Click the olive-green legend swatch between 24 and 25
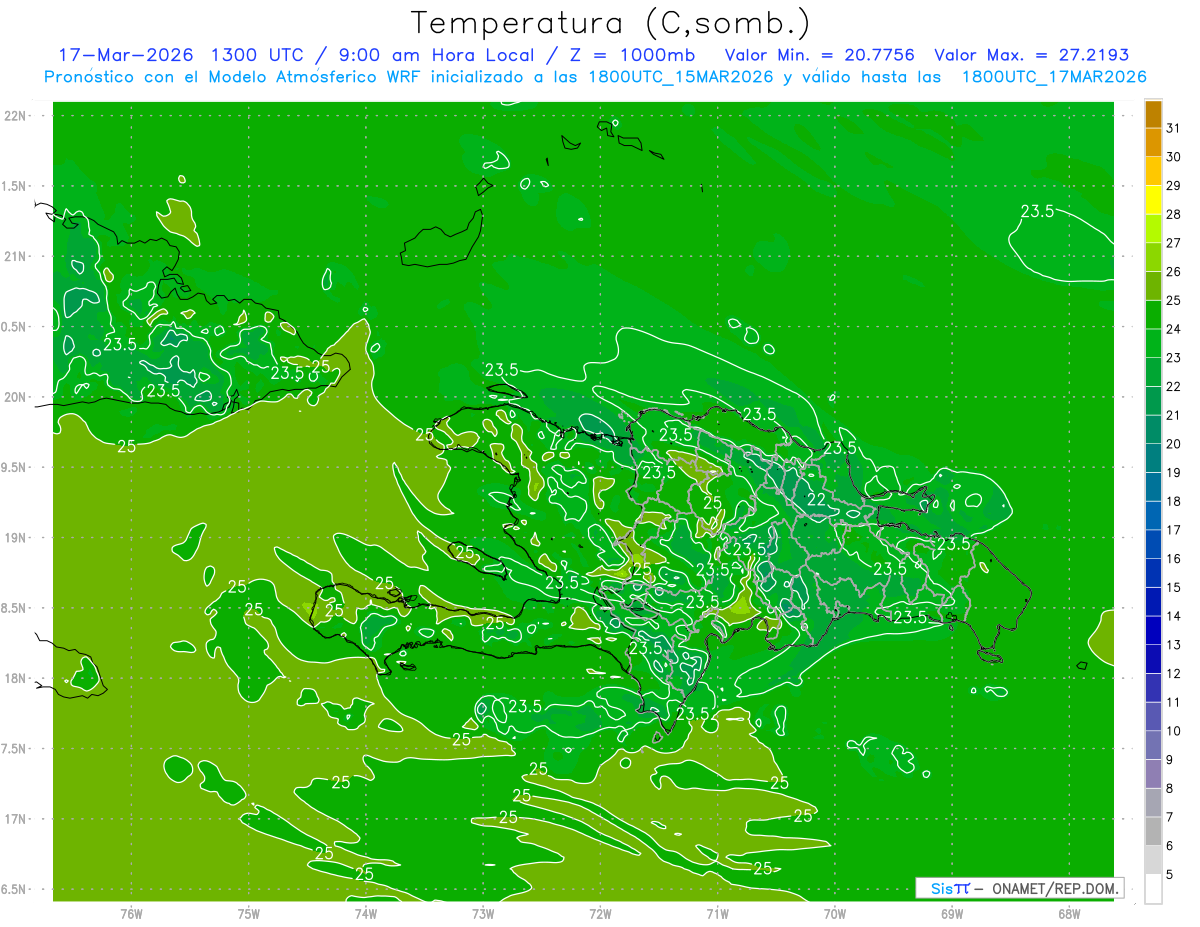This screenshot has width=1200, height=927. [x=1153, y=315]
